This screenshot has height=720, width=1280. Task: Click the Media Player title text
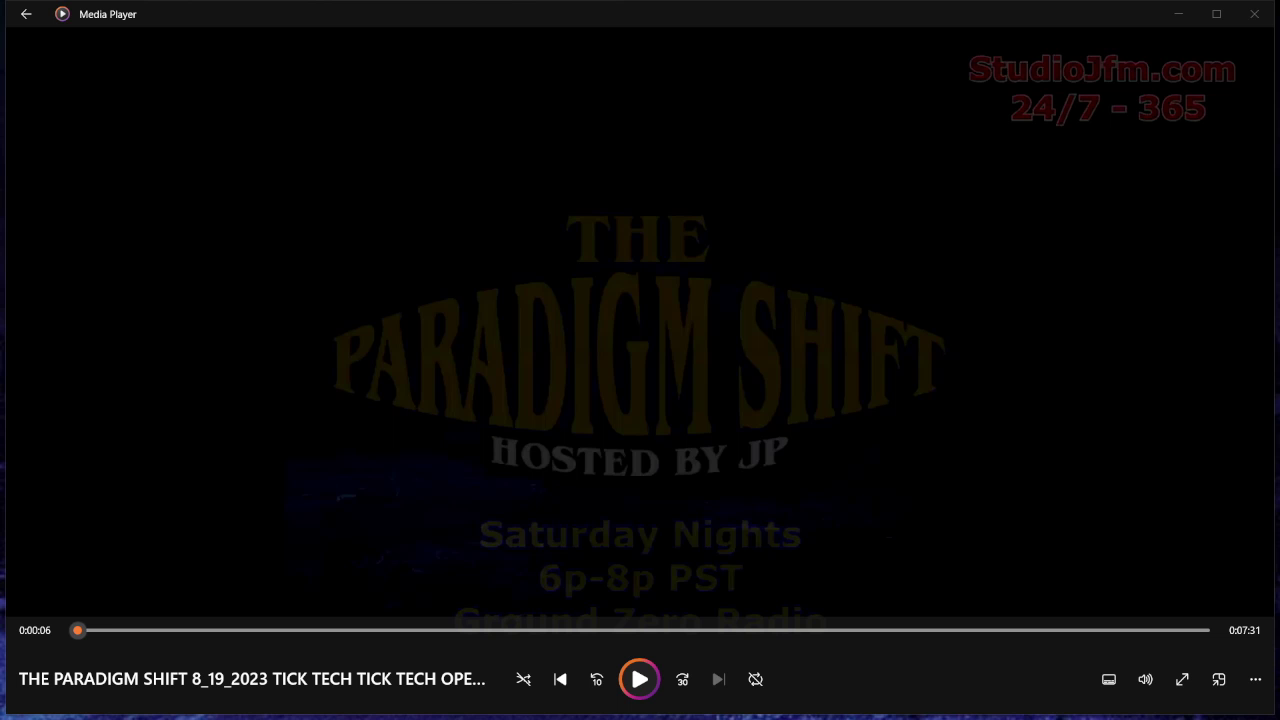[108, 14]
